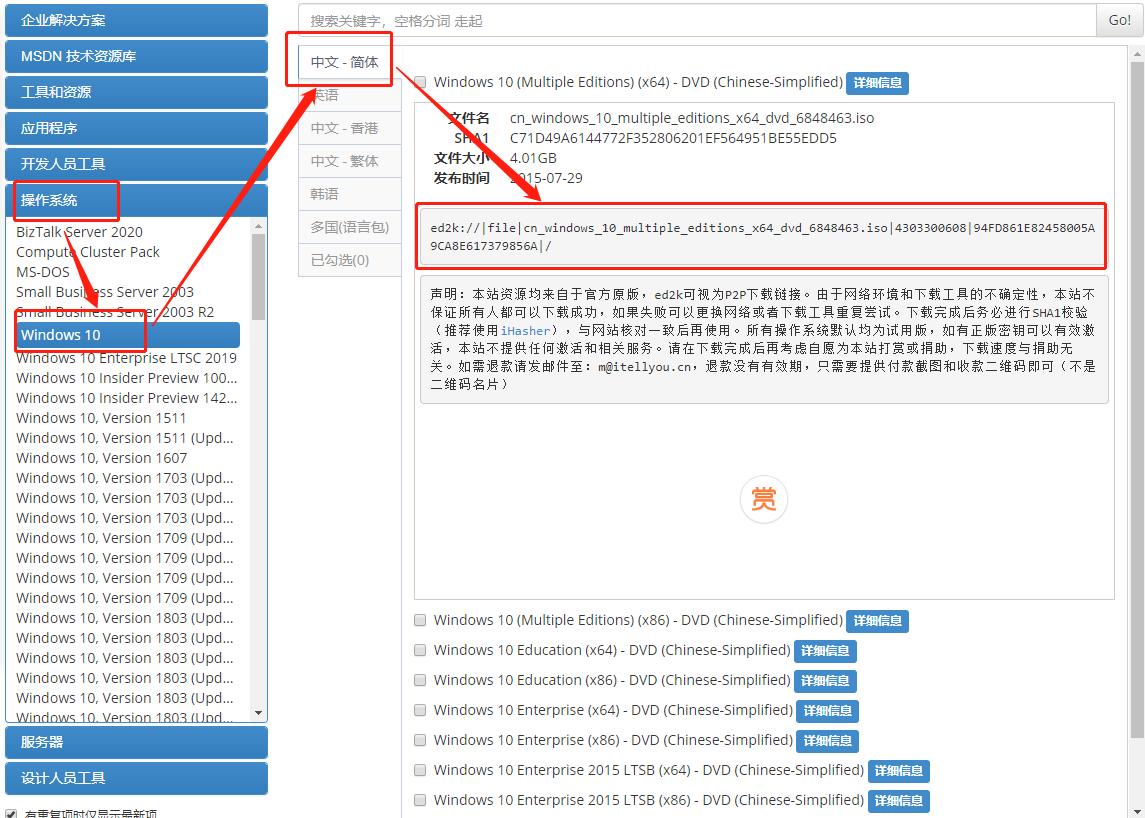The height and width of the screenshot is (818, 1145).
Task: Click the search keyword input field
Action: pos(697,20)
